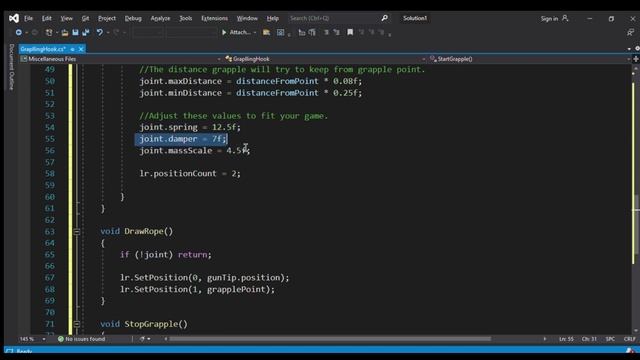
Task: Click the horizontal scrollbar right arrow
Action: click(545, 339)
